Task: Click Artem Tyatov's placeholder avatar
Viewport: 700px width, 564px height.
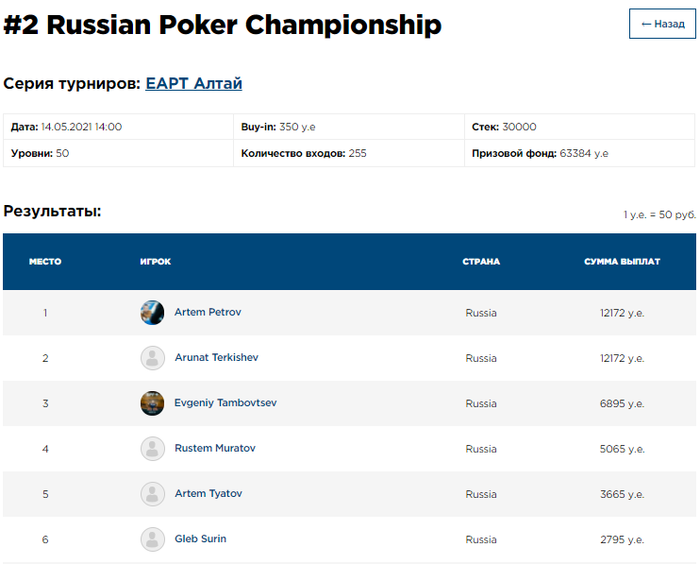Action: 152,494
